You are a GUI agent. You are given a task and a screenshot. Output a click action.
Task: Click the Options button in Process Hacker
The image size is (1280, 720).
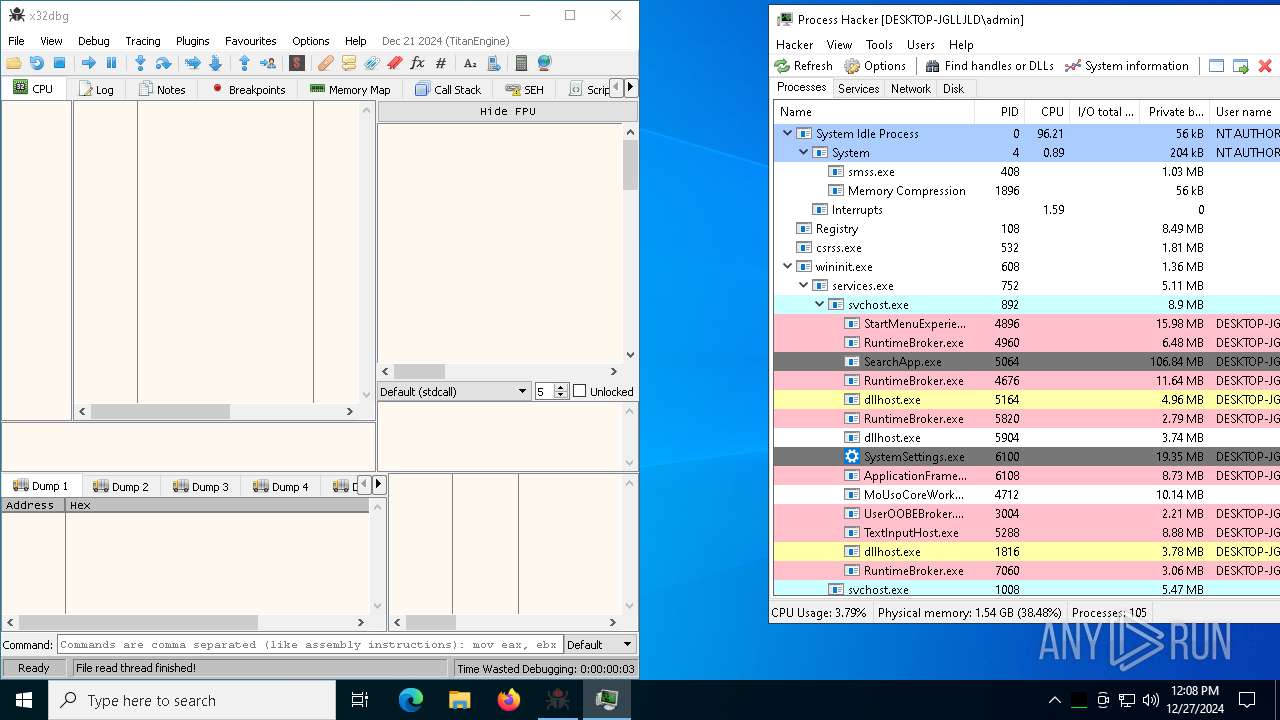click(875, 66)
